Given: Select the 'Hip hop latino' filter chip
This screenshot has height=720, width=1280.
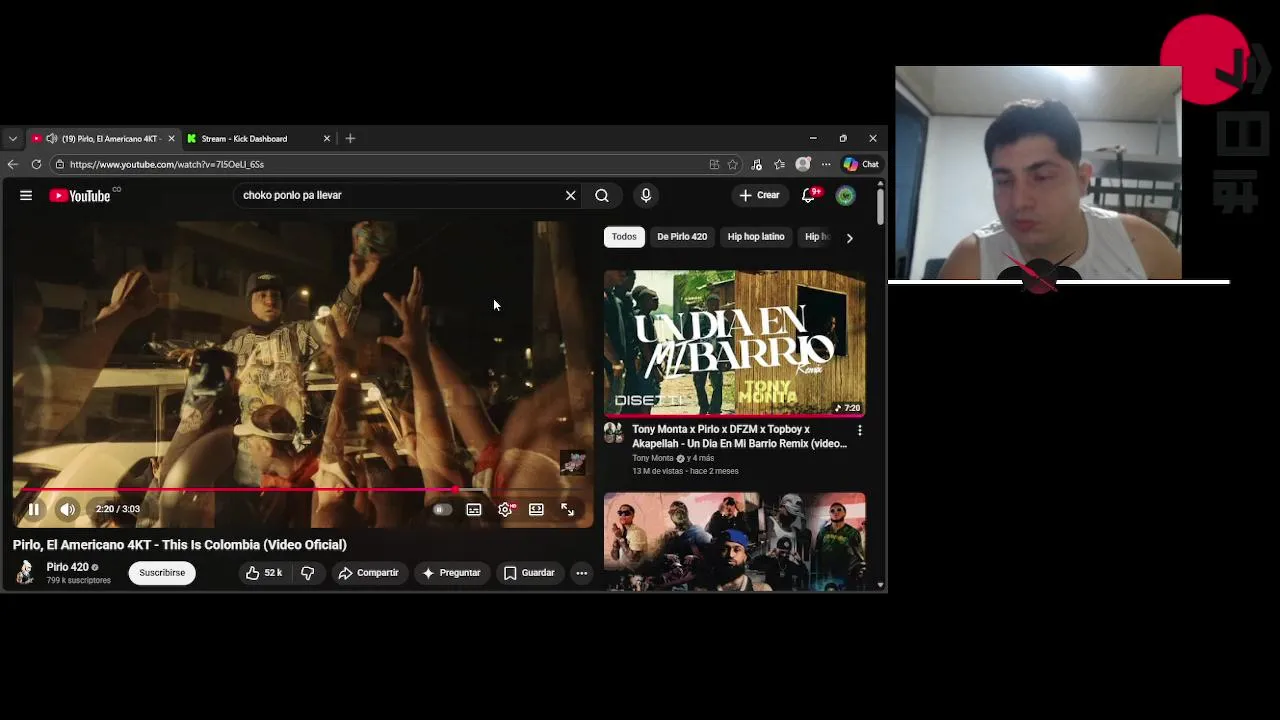Looking at the screenshot, I should click(x=756, y=237).
